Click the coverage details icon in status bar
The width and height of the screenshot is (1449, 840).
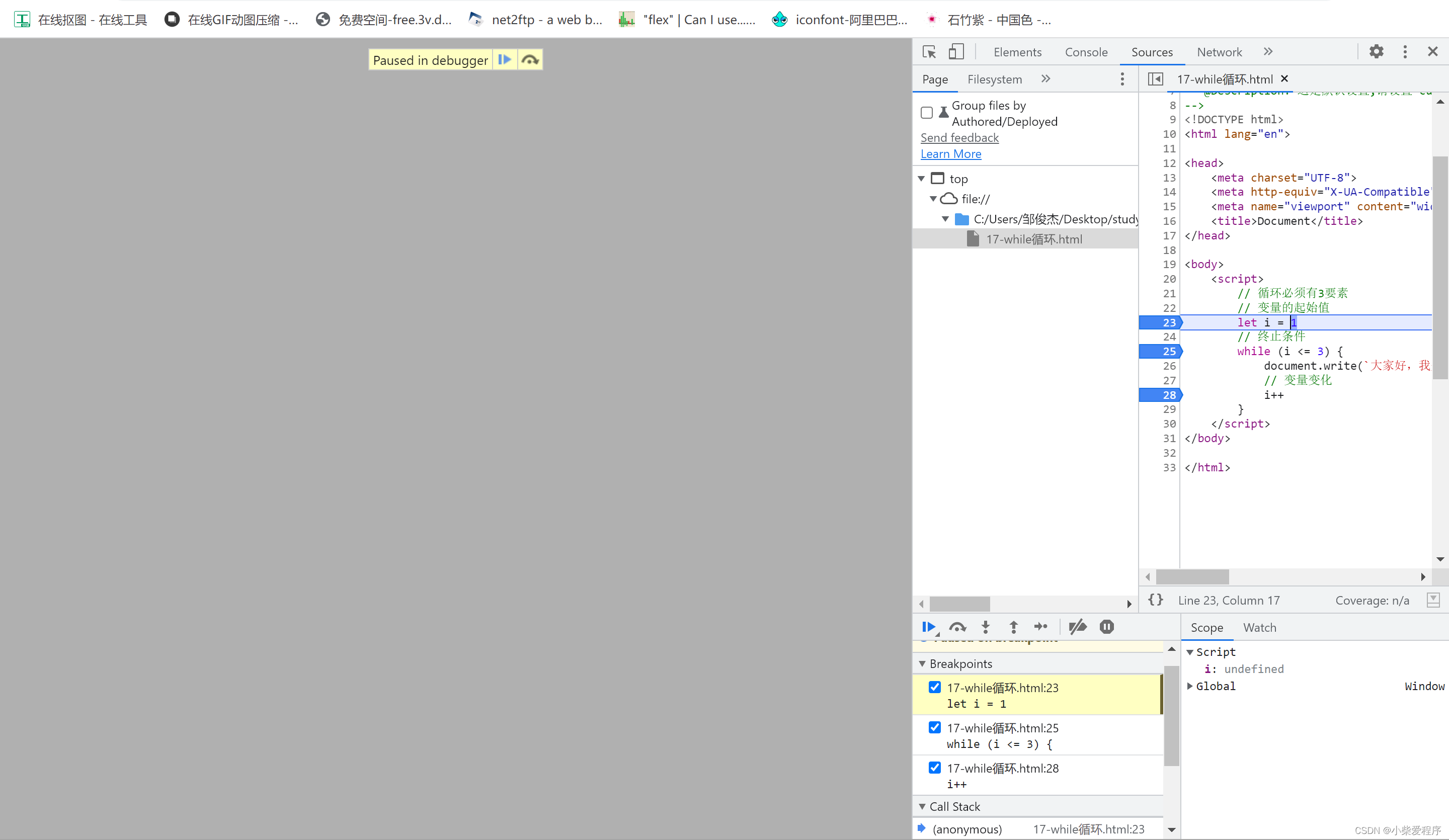(x=1433, y=600)
